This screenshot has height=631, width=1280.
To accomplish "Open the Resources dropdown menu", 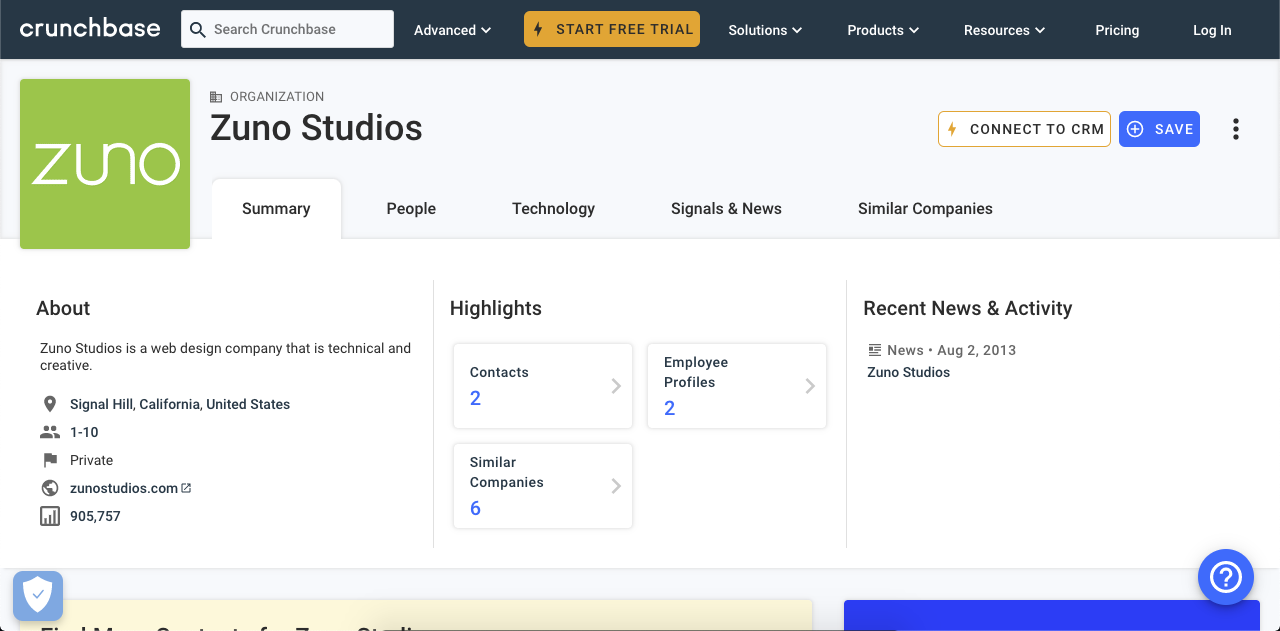I will [1004, 30].
